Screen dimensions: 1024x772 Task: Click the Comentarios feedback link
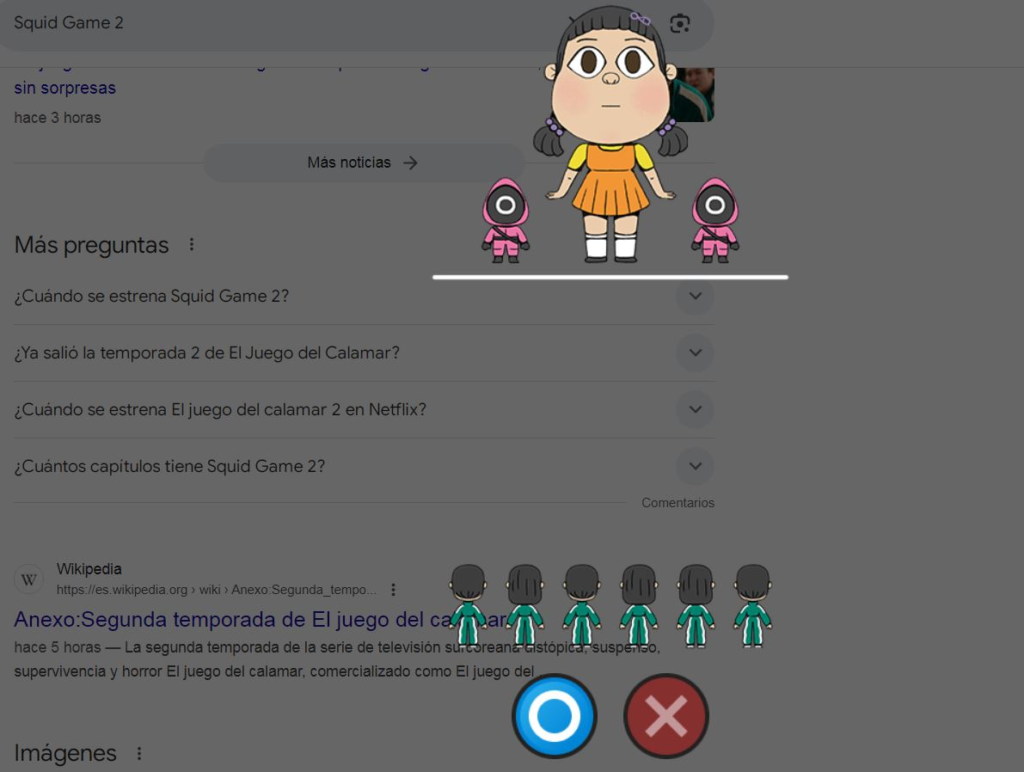678,503
